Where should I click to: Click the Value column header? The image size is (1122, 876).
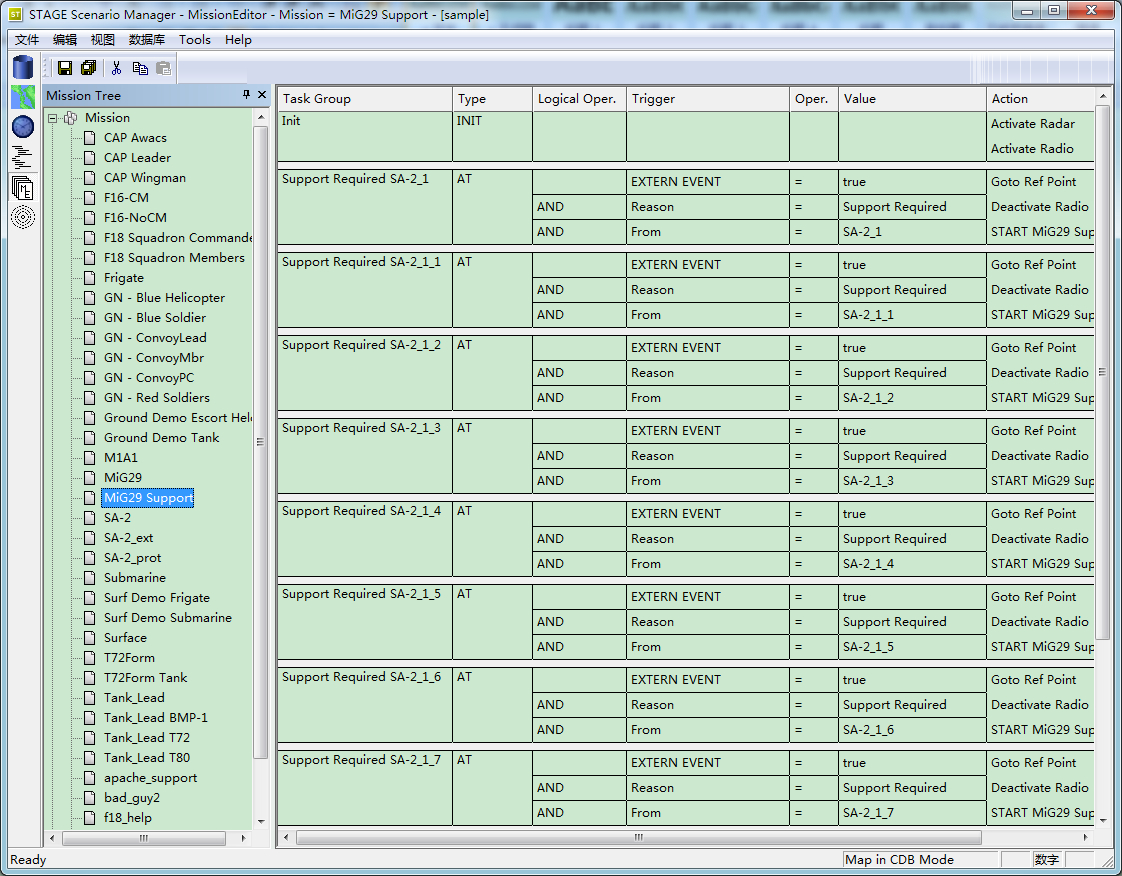click(x=912, y=99)
